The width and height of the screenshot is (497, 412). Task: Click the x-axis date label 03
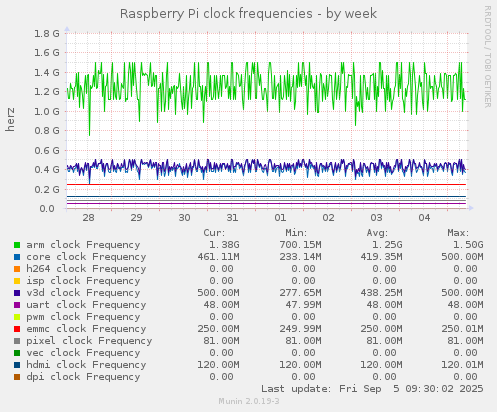[376, 218]
